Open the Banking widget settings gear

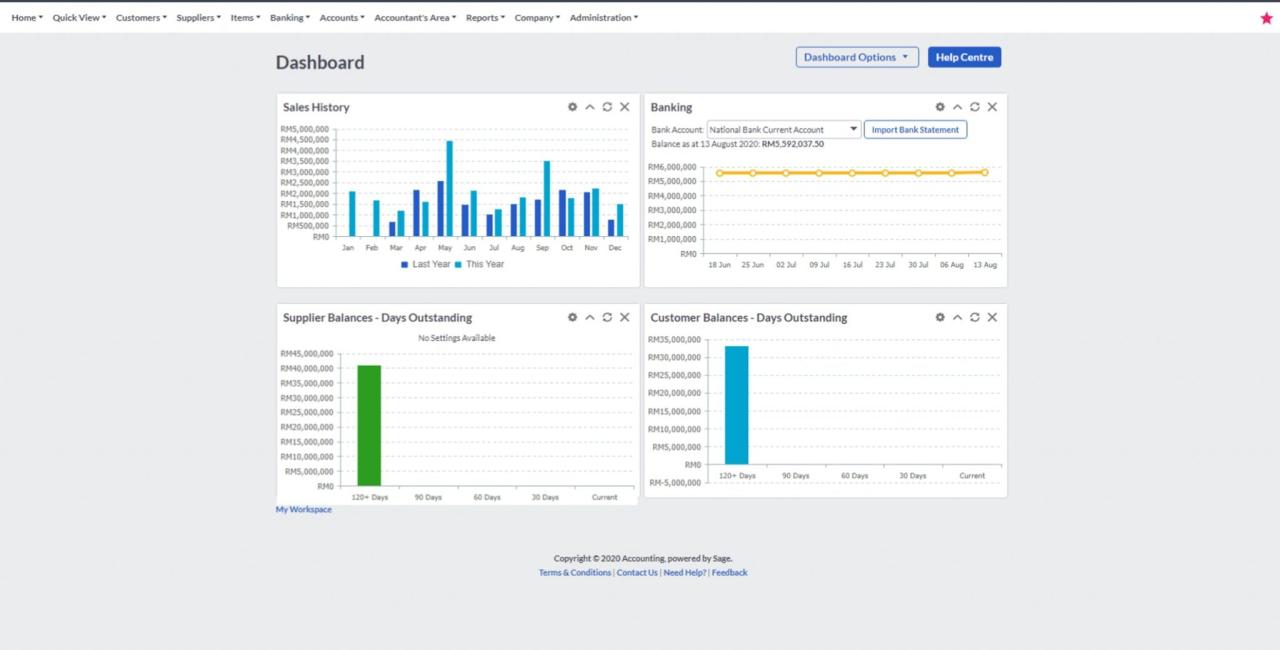pos(939,107)
